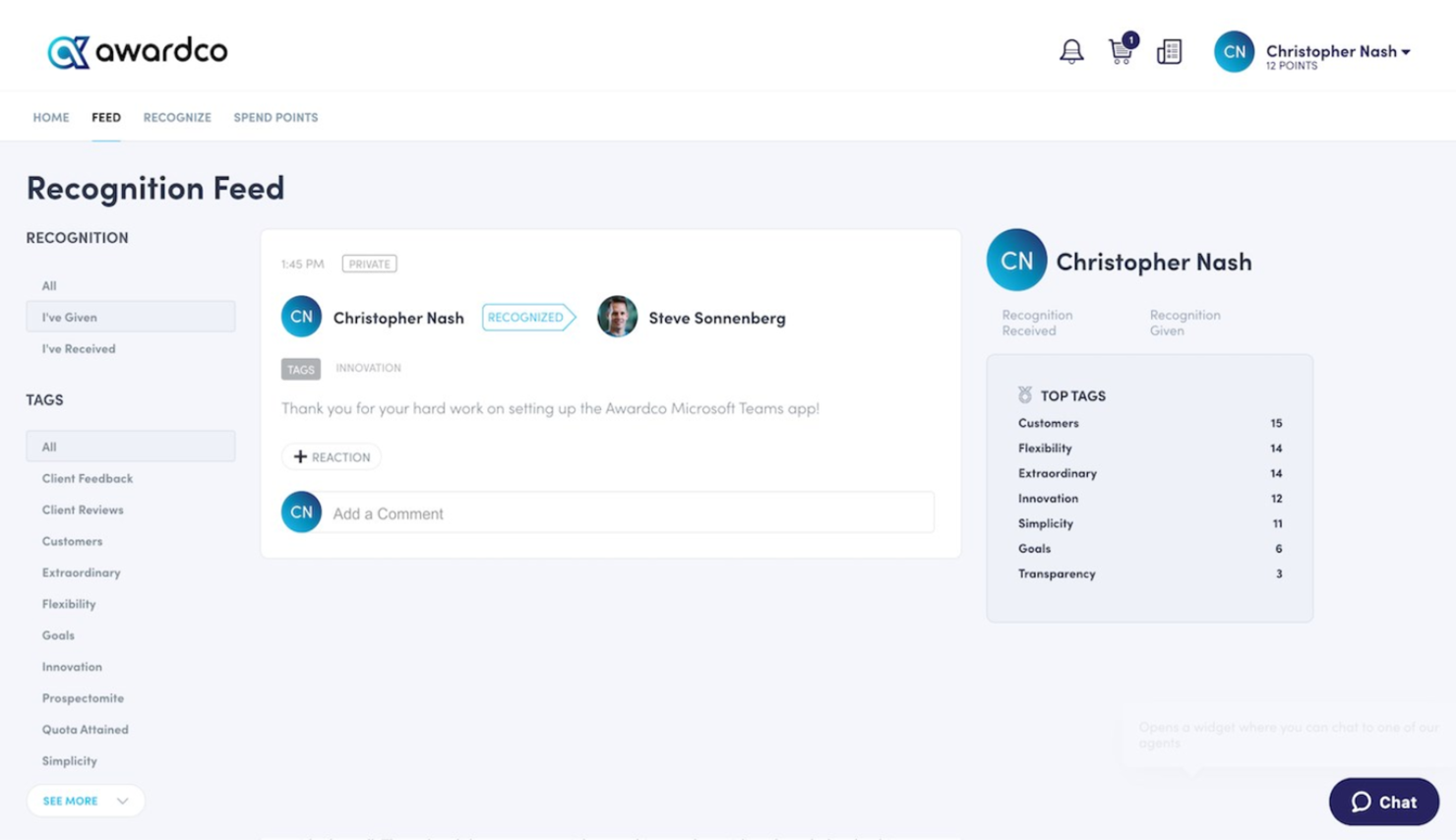Open the notifications bell
The height and width of the screenshot is (840, 1456).
pyautogui.click(x=1071, y=51)
